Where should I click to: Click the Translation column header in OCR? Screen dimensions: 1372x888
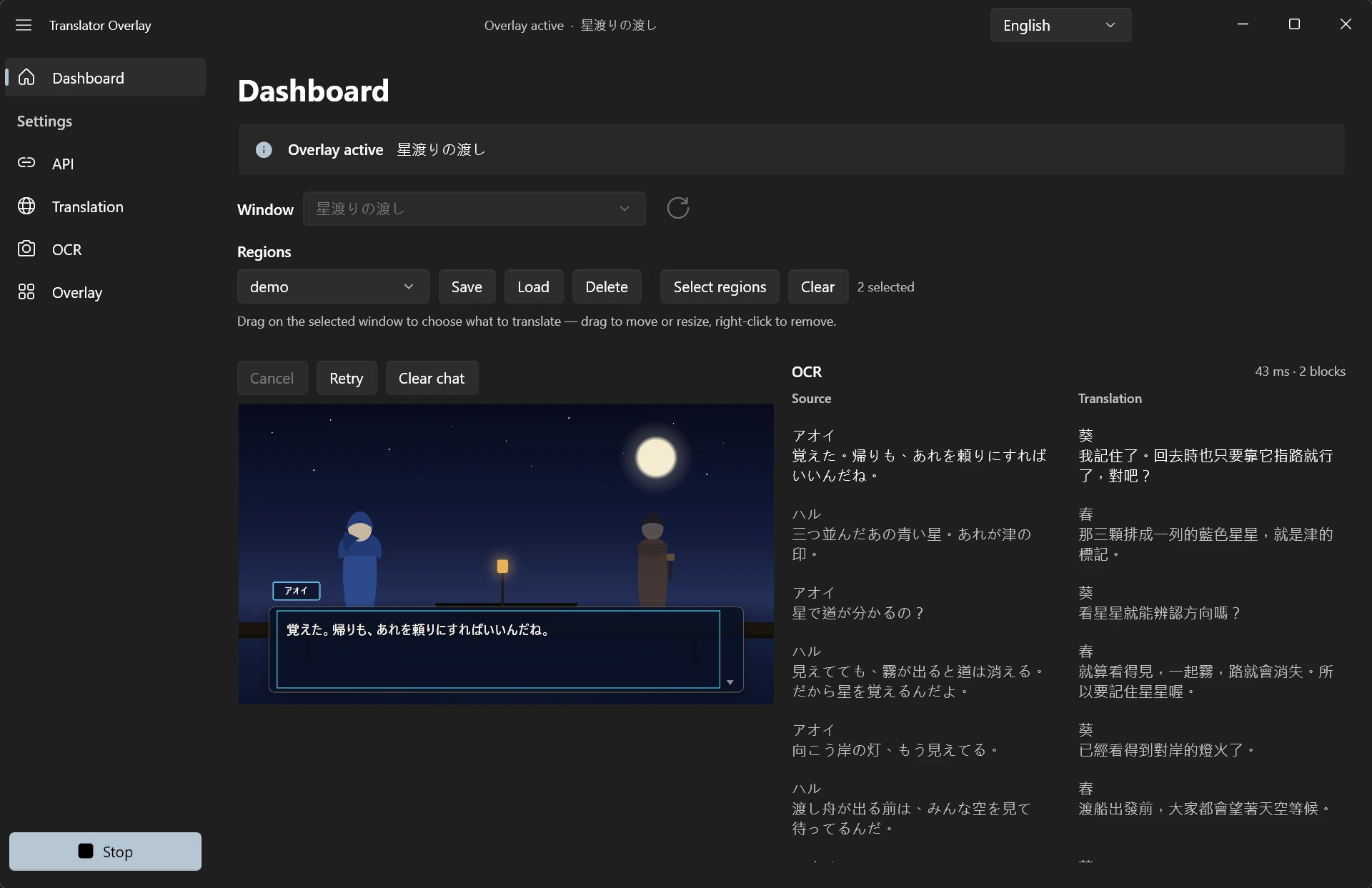coord(1110,399)
